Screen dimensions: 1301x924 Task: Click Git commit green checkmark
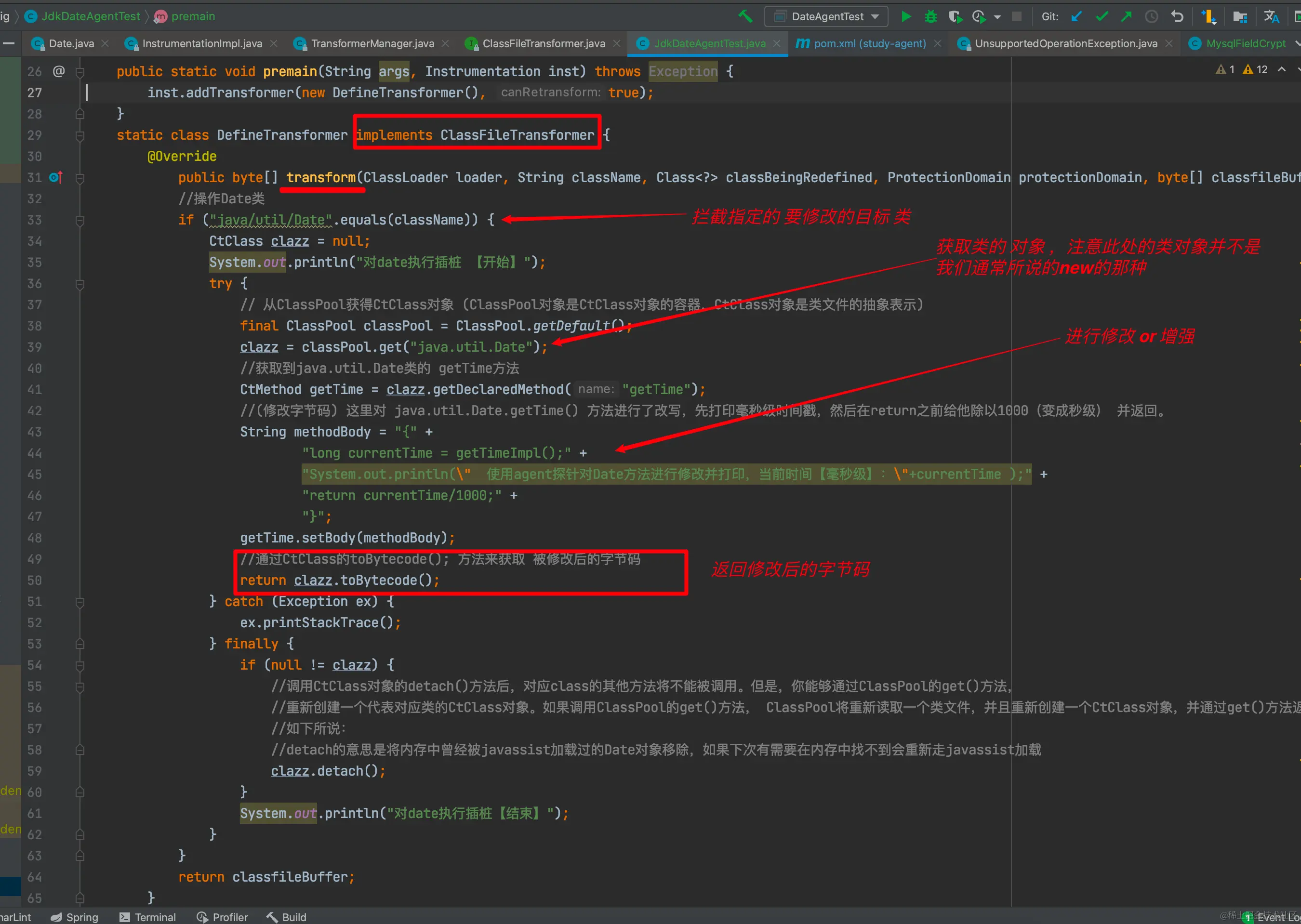click(1102, 16)
